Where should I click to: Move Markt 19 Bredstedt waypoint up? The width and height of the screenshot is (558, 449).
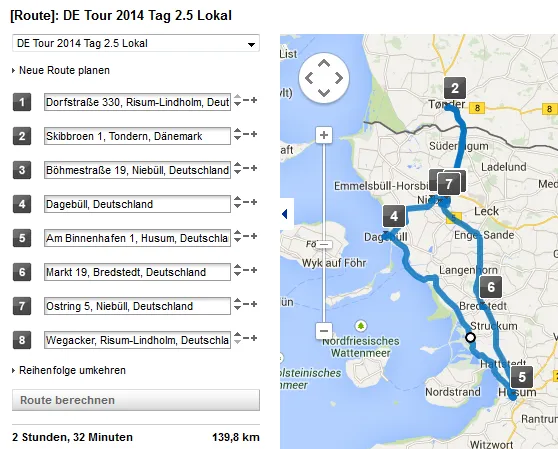coord(237,267)
